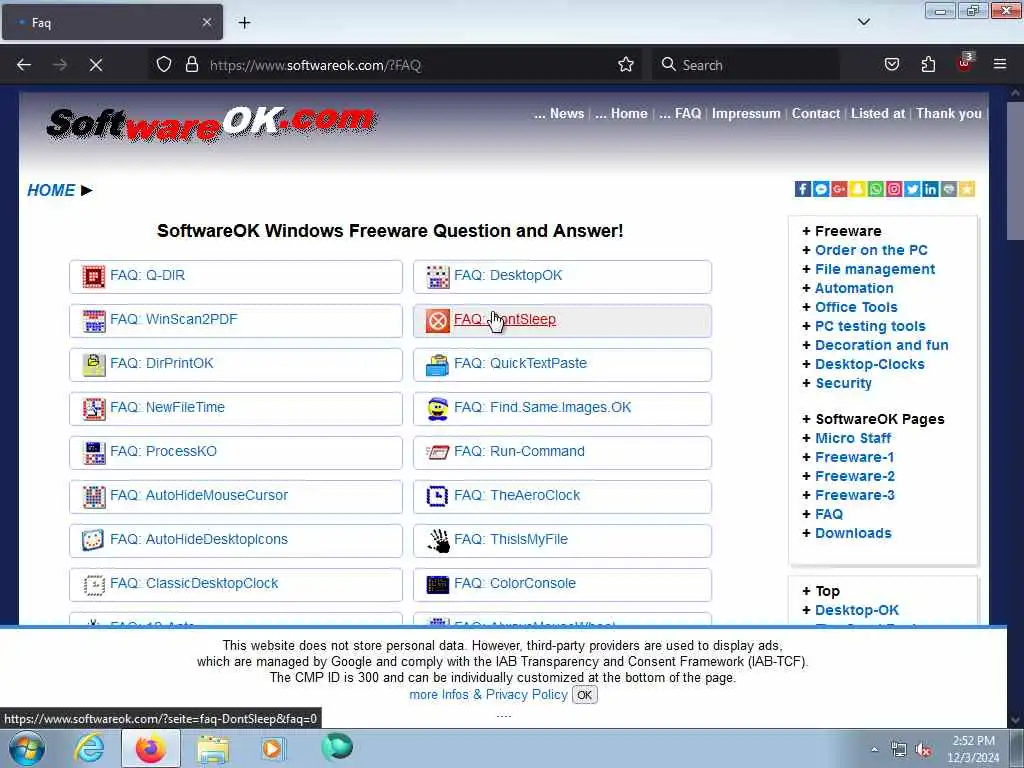Click the TheAeroClock program icon

(x=438, y=496)
